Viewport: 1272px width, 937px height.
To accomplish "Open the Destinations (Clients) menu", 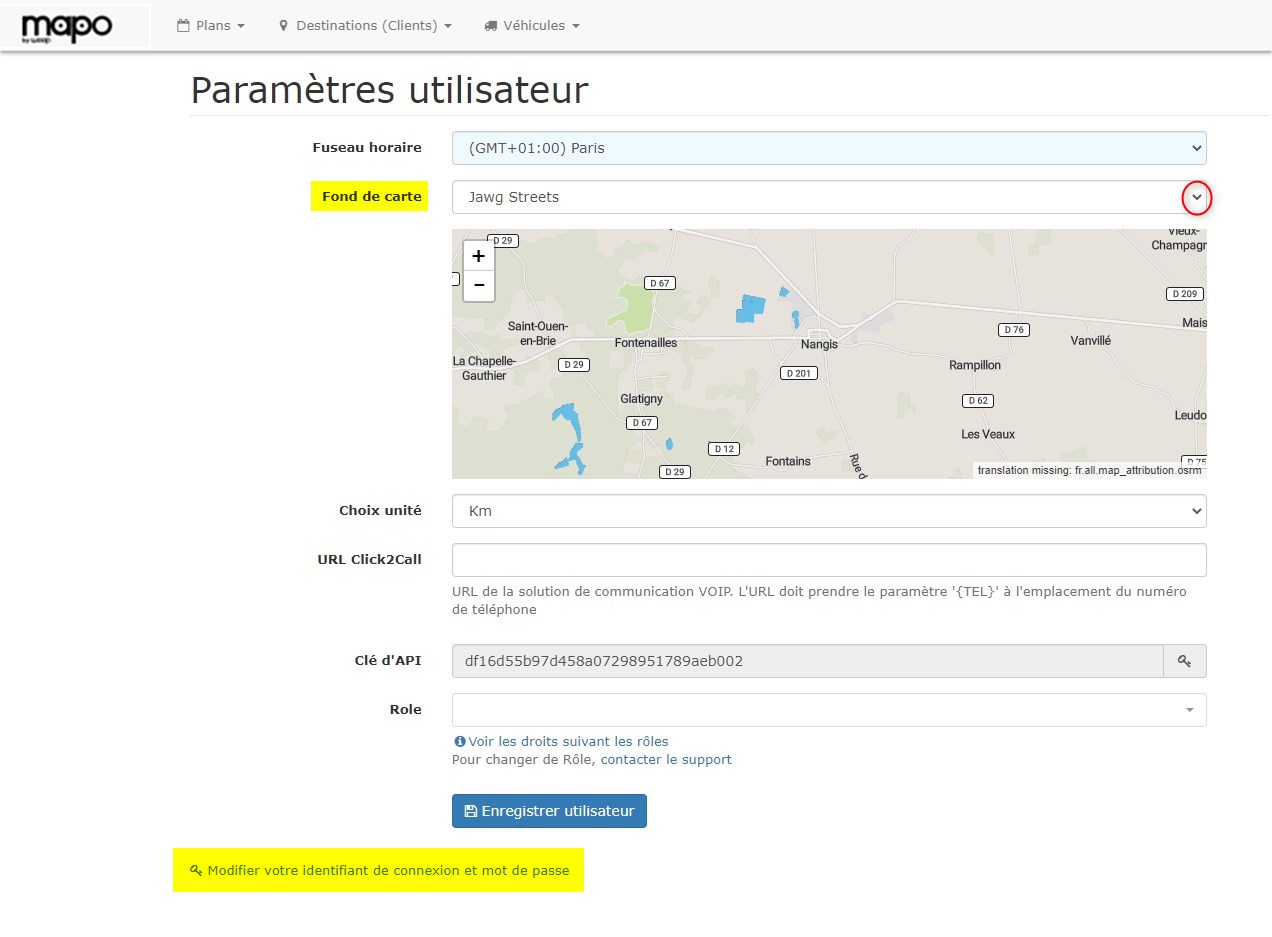I will pos(365,26).
